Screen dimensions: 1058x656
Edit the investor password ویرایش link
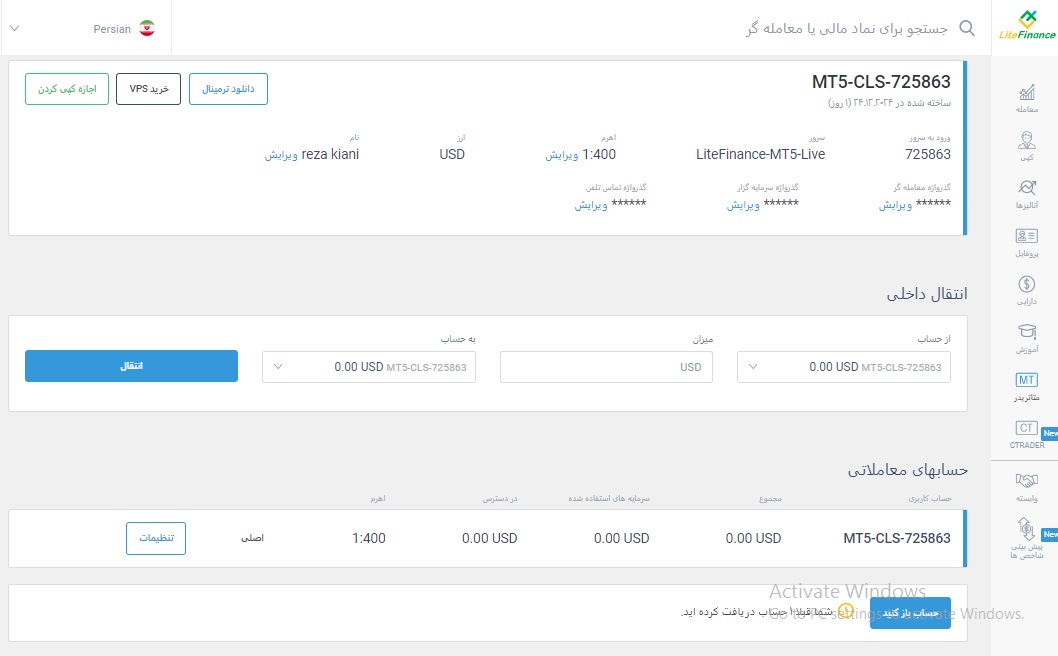click(x=743, y=205)
